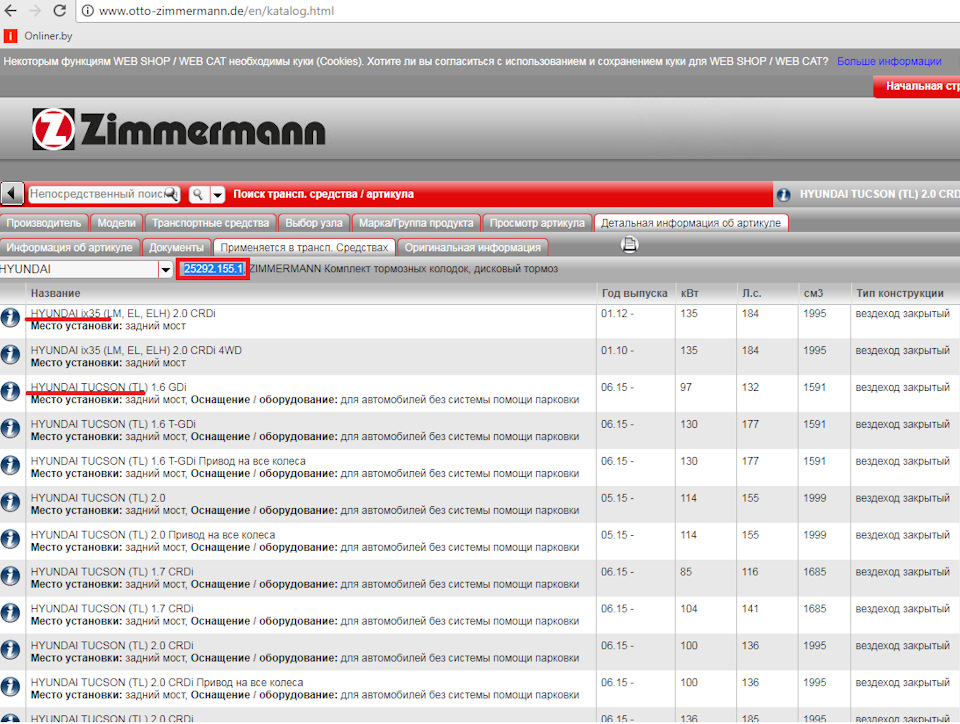Screen dimensions: 960x724
Task: Click info icon for TUCSON (TL) 1.6 T-GDi 130 кВт row without Привод
Action: 10,428
